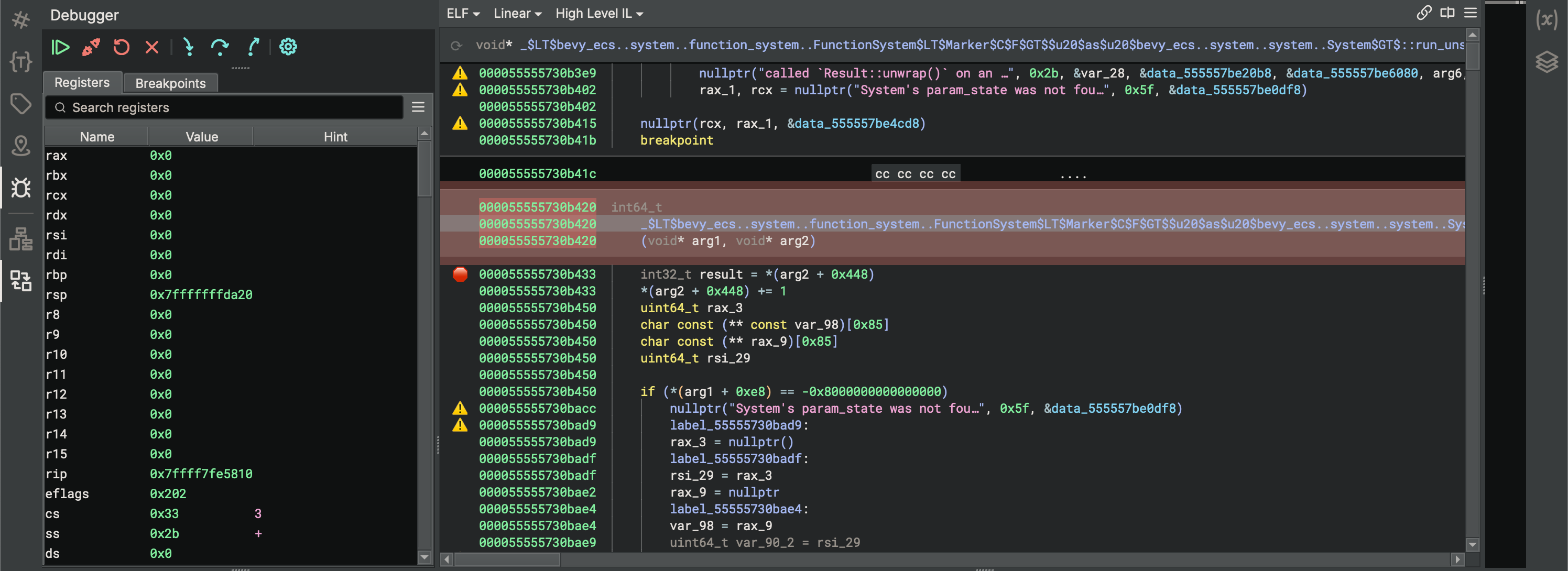Sort registers by Value column header

pyautogui.click(x=201, y=137)
